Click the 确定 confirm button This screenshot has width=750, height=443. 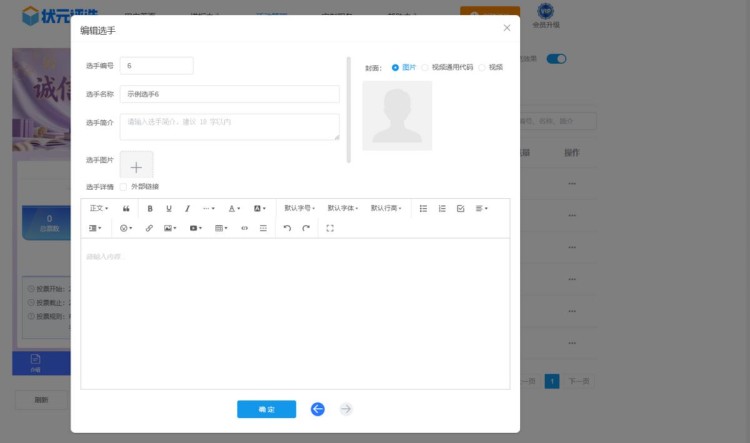pos(266,409)
